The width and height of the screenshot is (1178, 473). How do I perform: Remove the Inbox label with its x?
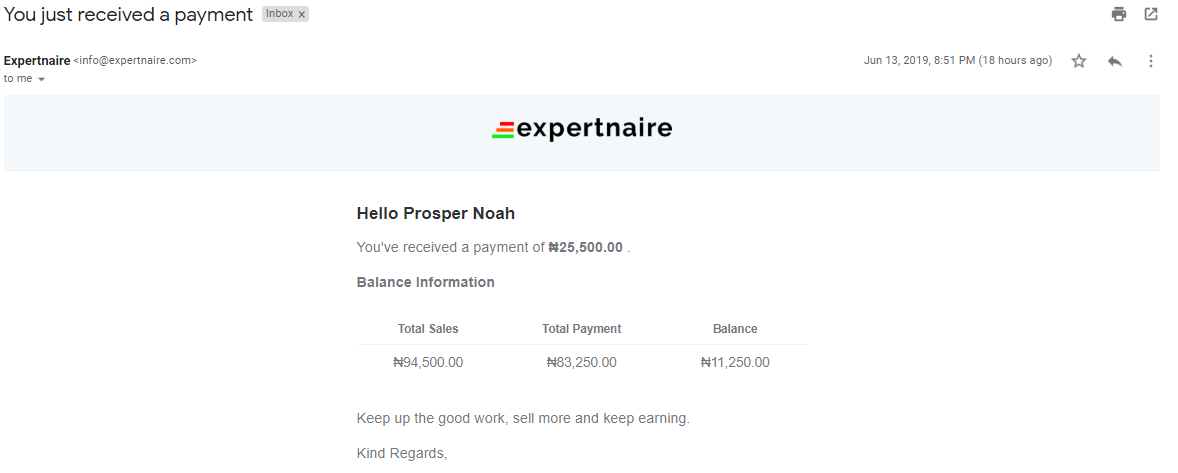point(301,14)
